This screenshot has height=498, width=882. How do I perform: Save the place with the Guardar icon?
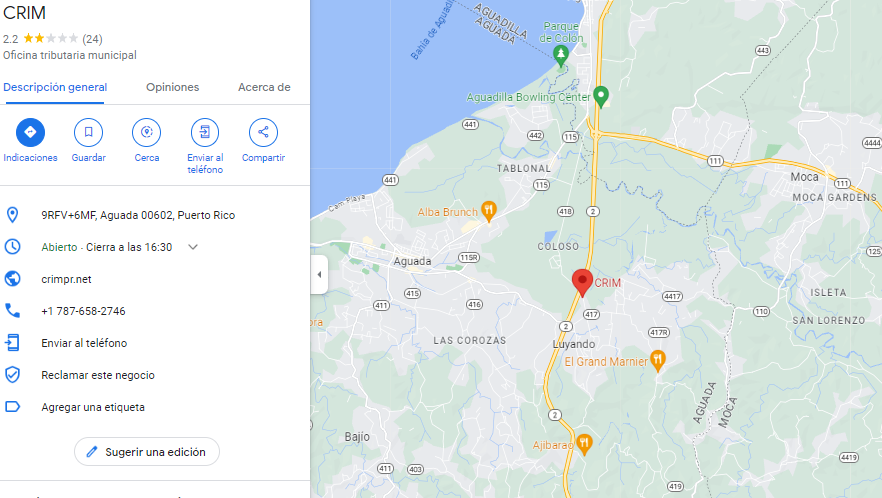tap(88, 132)
